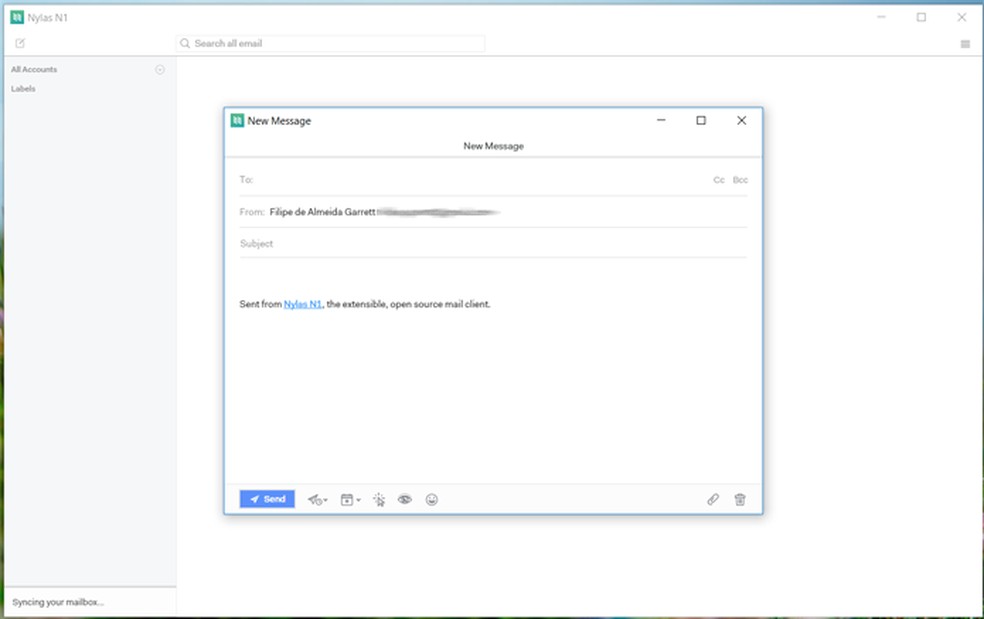
Task: Maximize the Nylas N1 main window
Action: tap(921, 18)
